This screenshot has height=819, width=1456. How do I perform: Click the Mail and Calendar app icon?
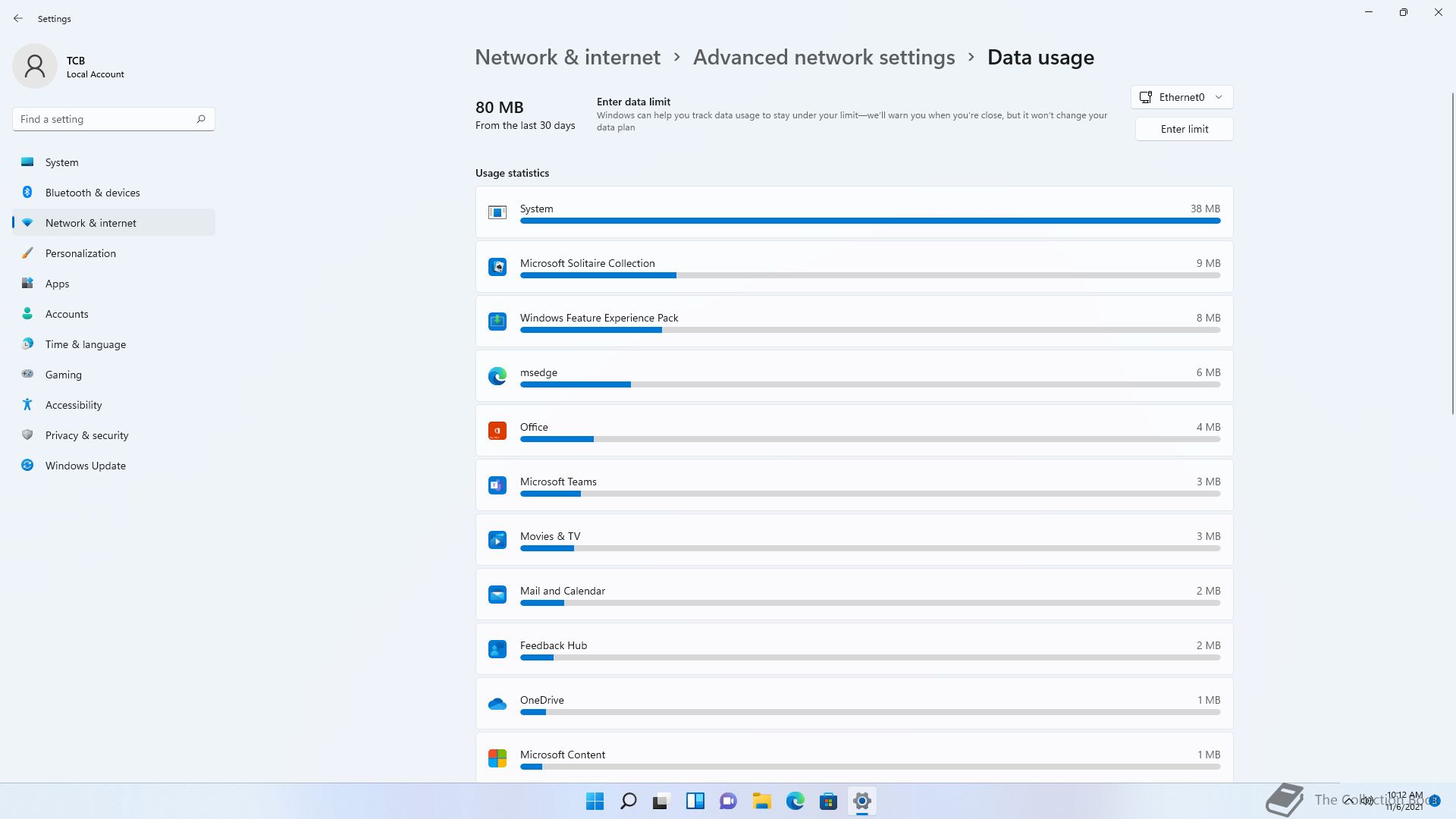point(497,595)
